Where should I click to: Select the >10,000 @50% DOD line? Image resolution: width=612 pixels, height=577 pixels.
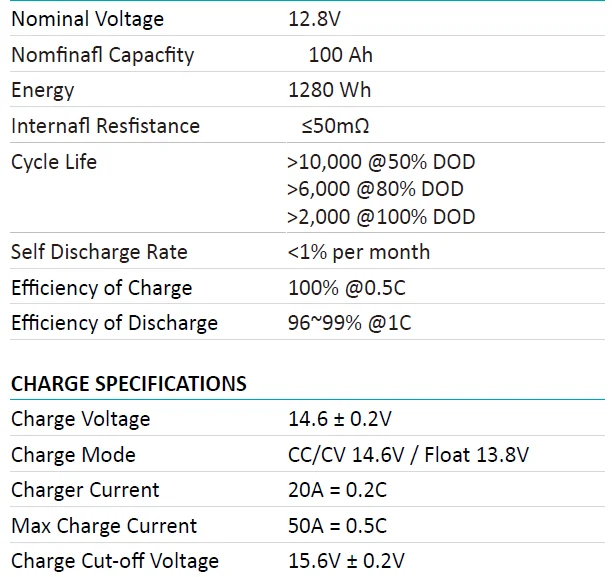pyautogui.click(x=381, y=162)
